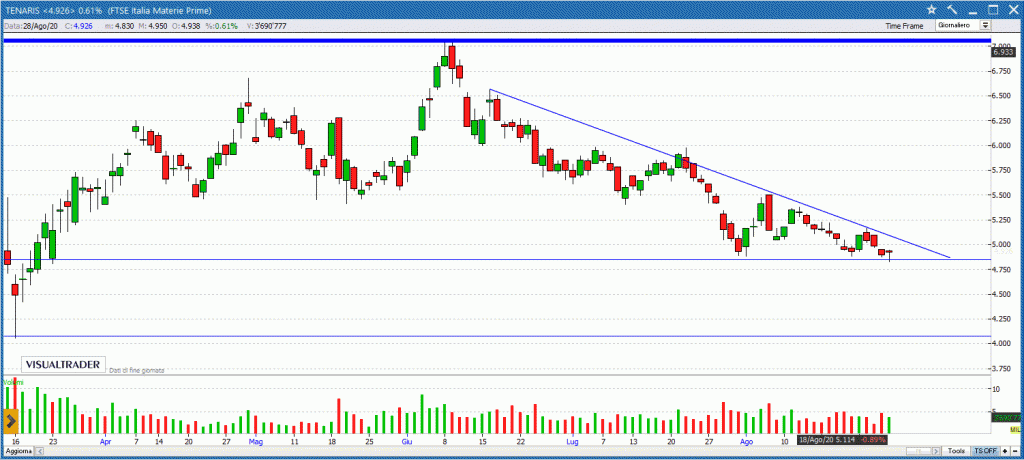Image resolution: width=1024 pixels, height=460 pixels.
Task: Click the Volumi indicator label
Action: pyautogui.click(x=14, y=382)
